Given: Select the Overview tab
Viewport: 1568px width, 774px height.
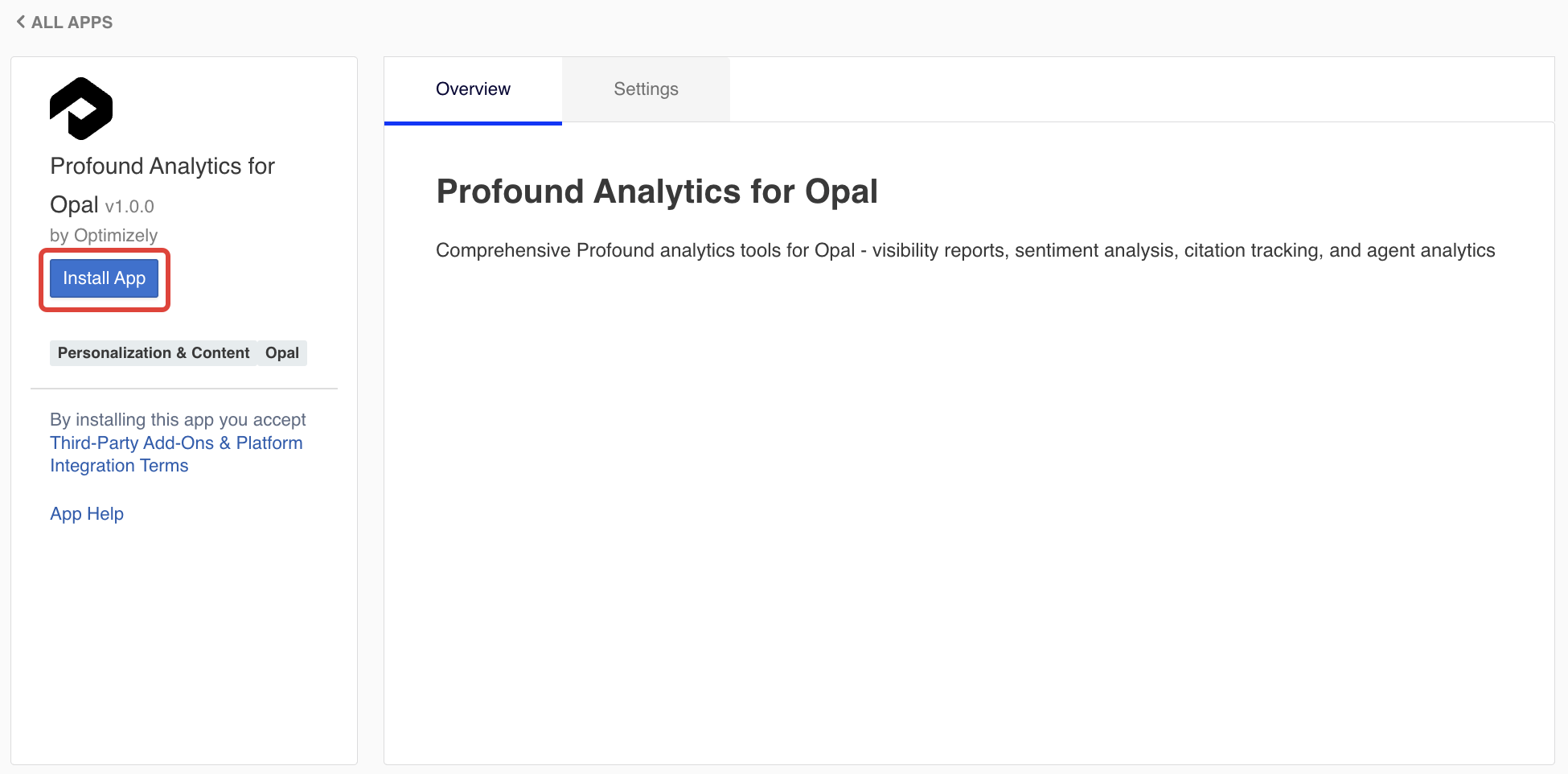Looking at the screenshot, I should [x=473, y=89].
